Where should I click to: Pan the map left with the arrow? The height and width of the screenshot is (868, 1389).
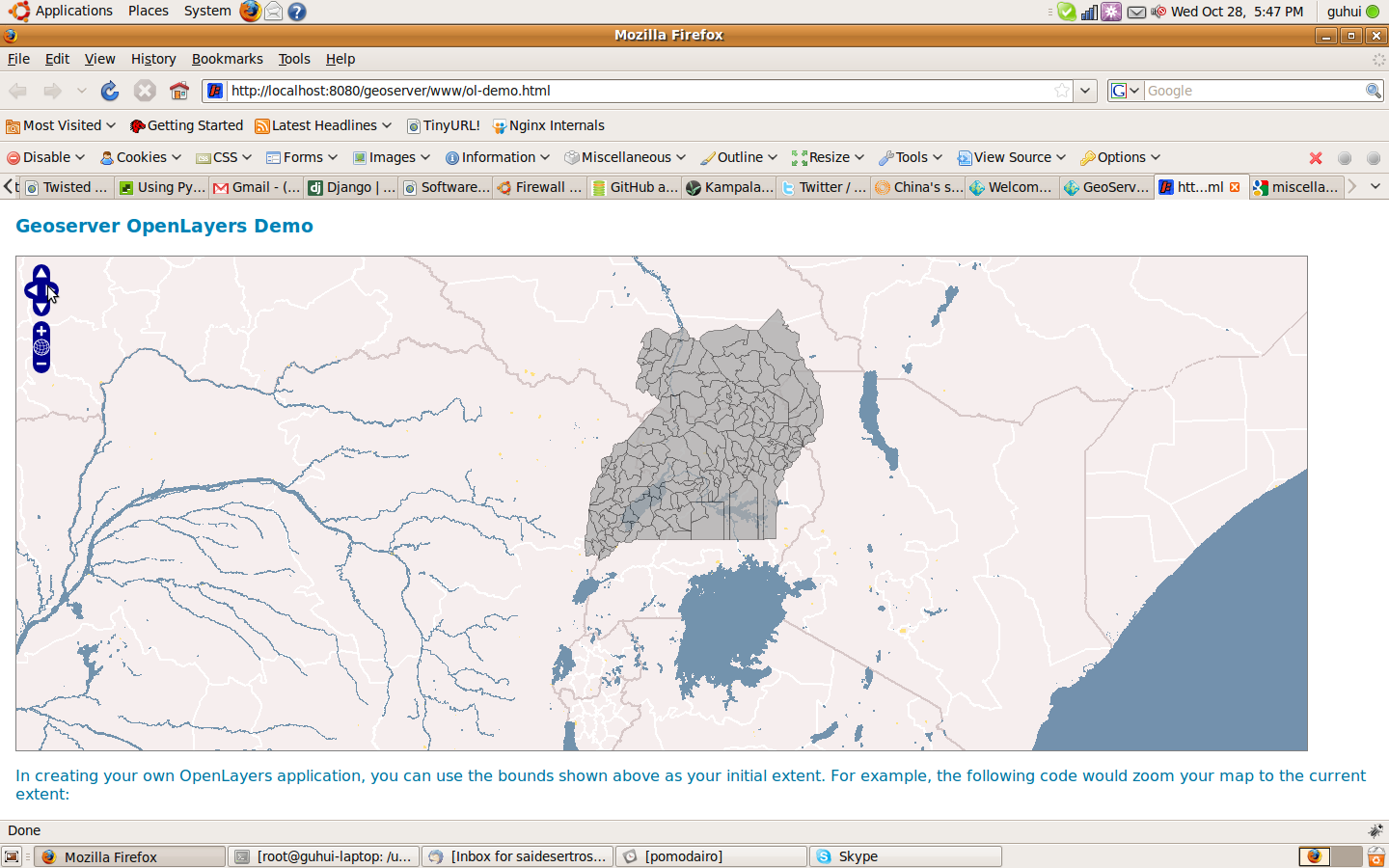[x=31, y=290]
